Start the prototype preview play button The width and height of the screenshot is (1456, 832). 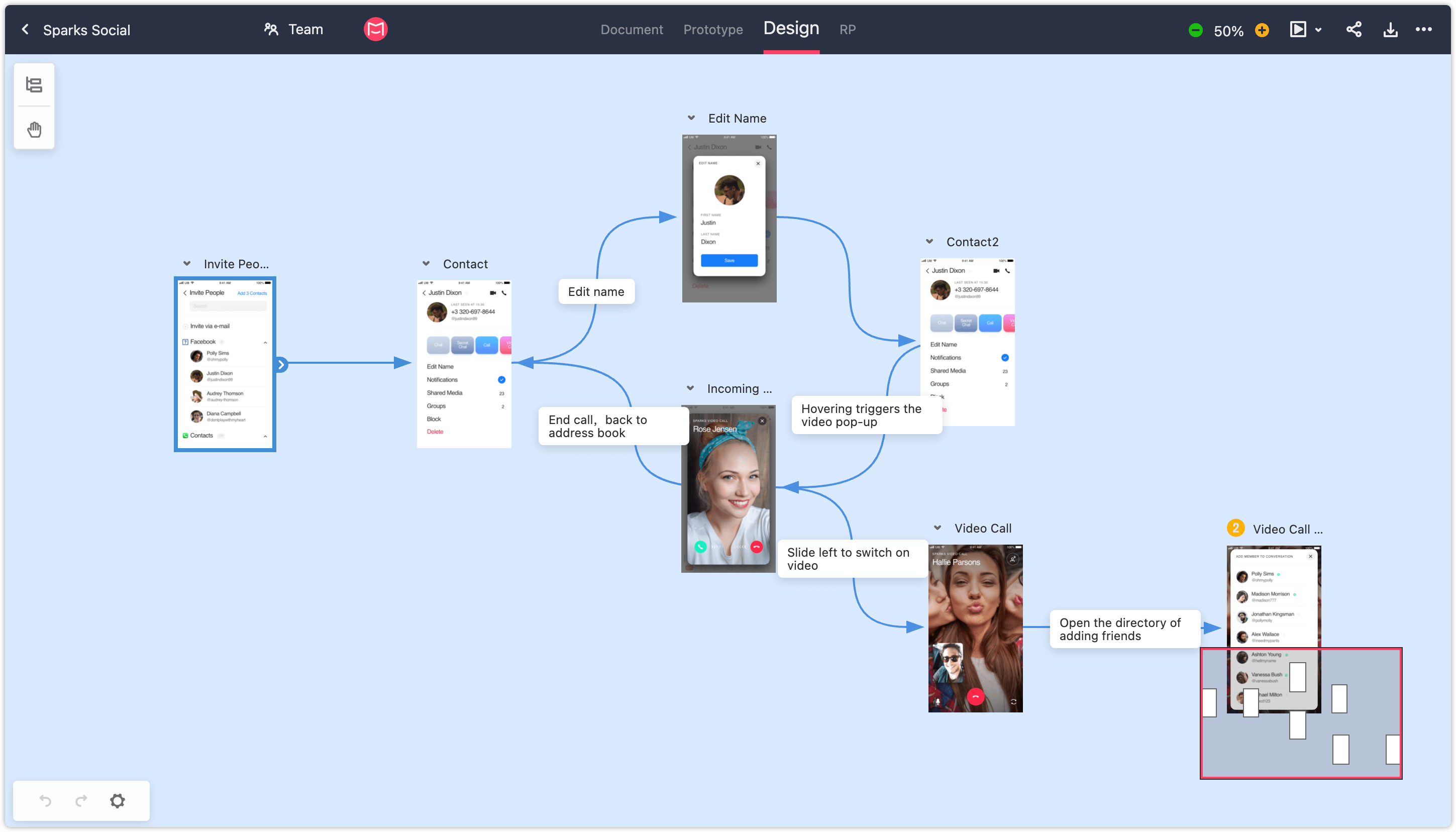point(1298,30)
